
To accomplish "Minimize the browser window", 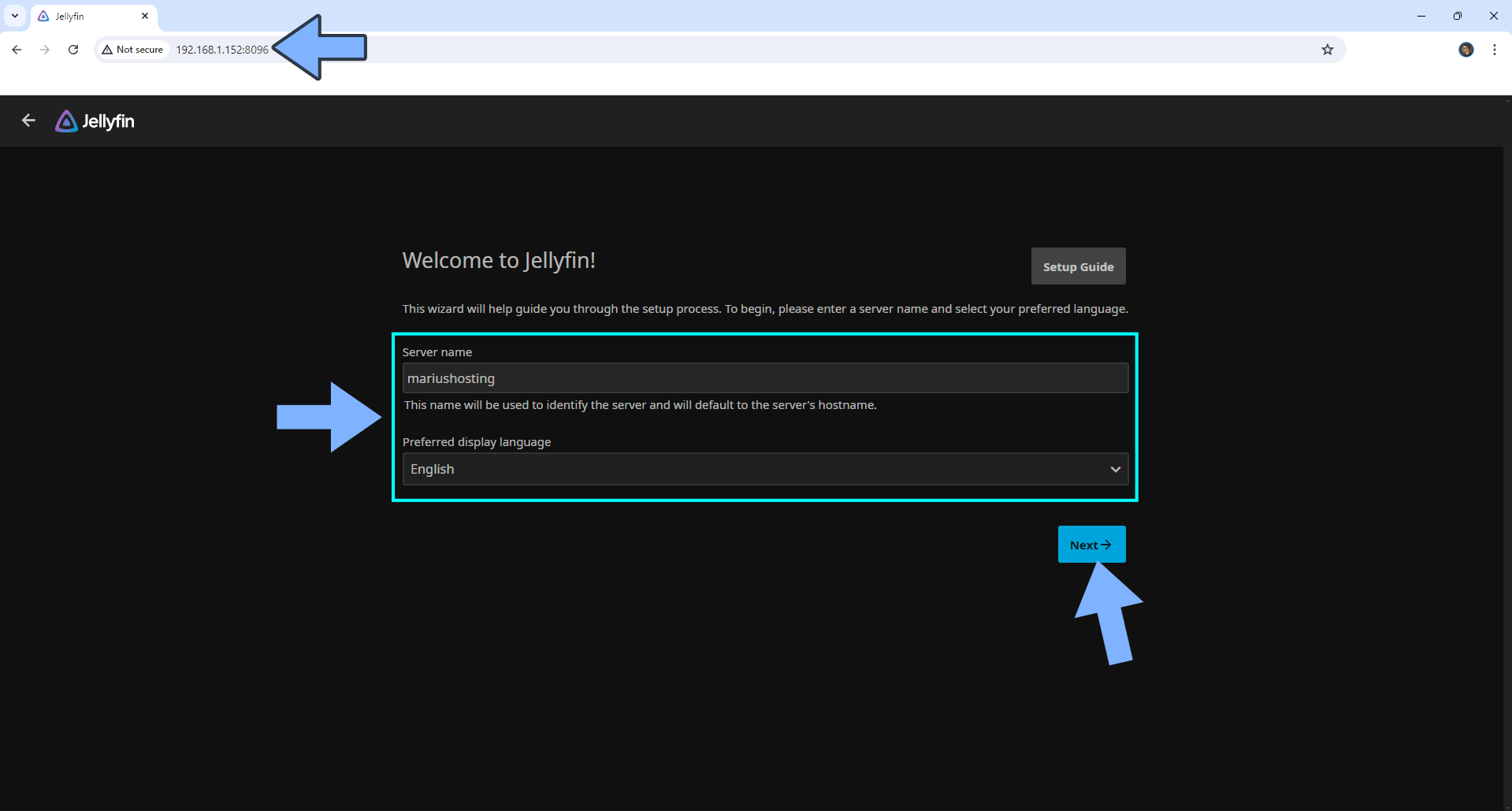I will pyautogui.click(x=1421, y=16).
